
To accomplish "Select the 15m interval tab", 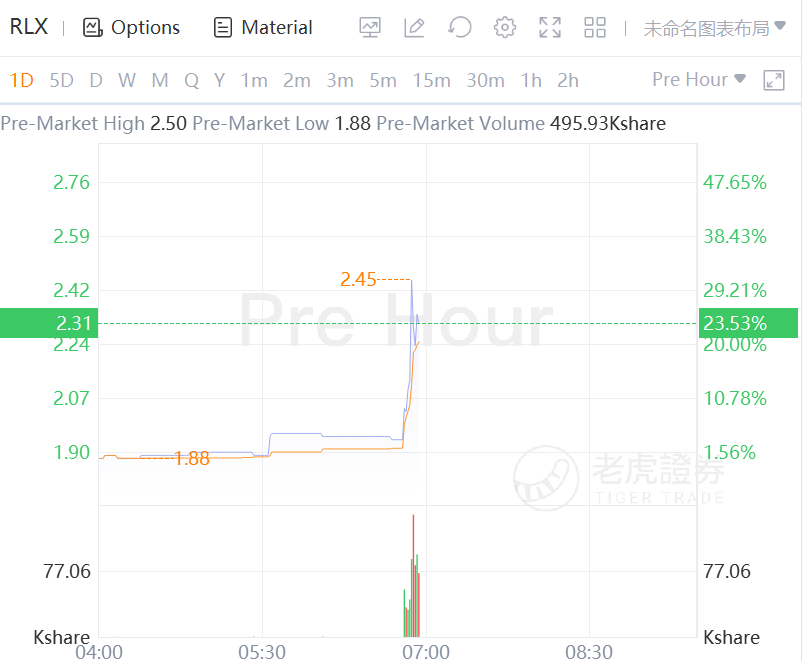I will point(431,80).
